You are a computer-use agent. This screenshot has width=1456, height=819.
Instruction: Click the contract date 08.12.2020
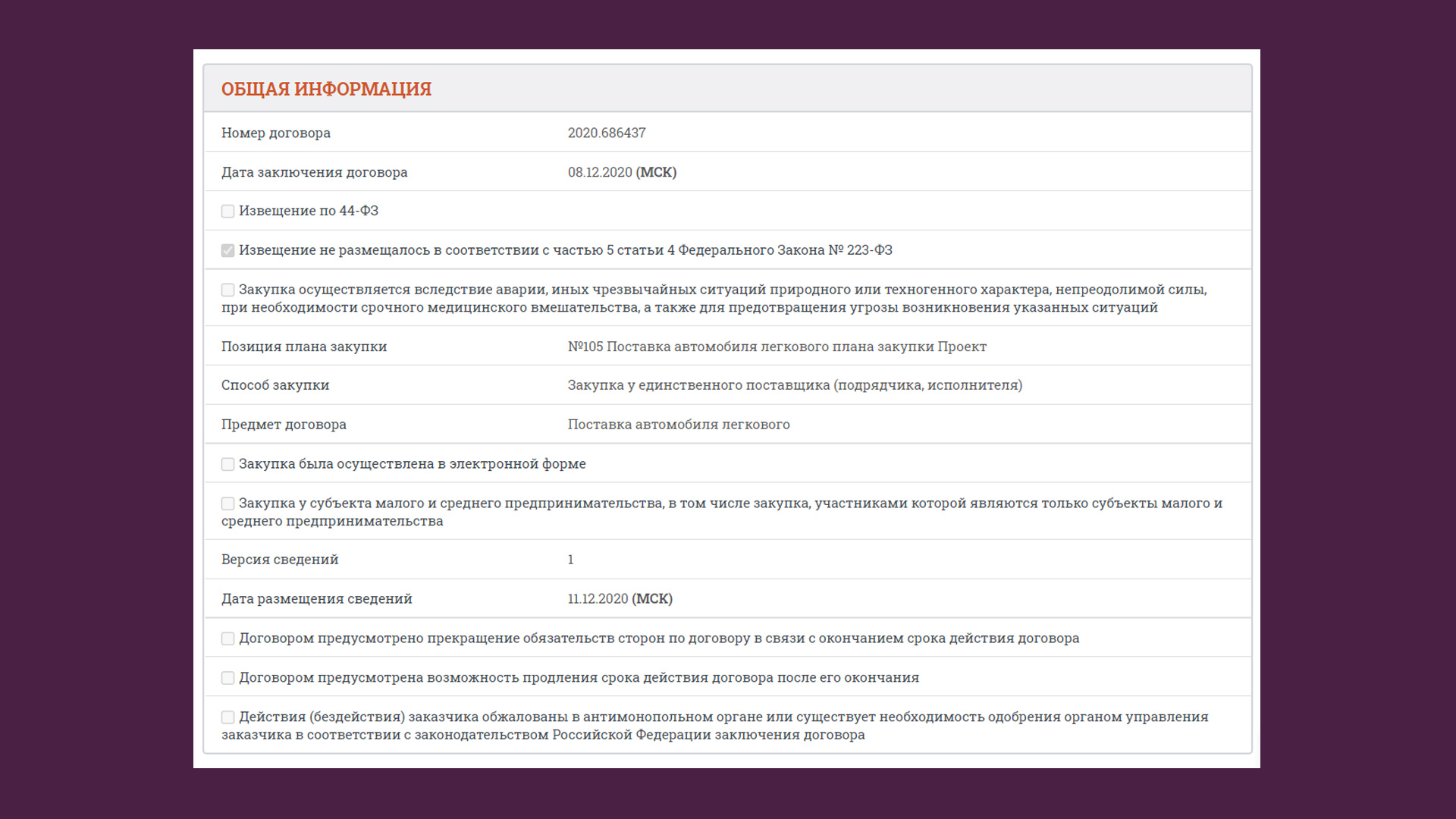[599, 172]
